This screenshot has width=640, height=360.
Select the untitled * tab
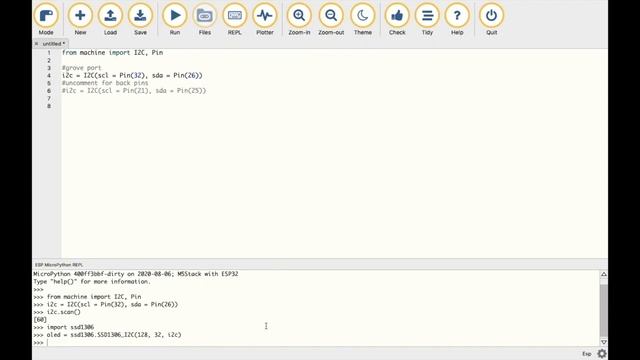coord(53,44)
